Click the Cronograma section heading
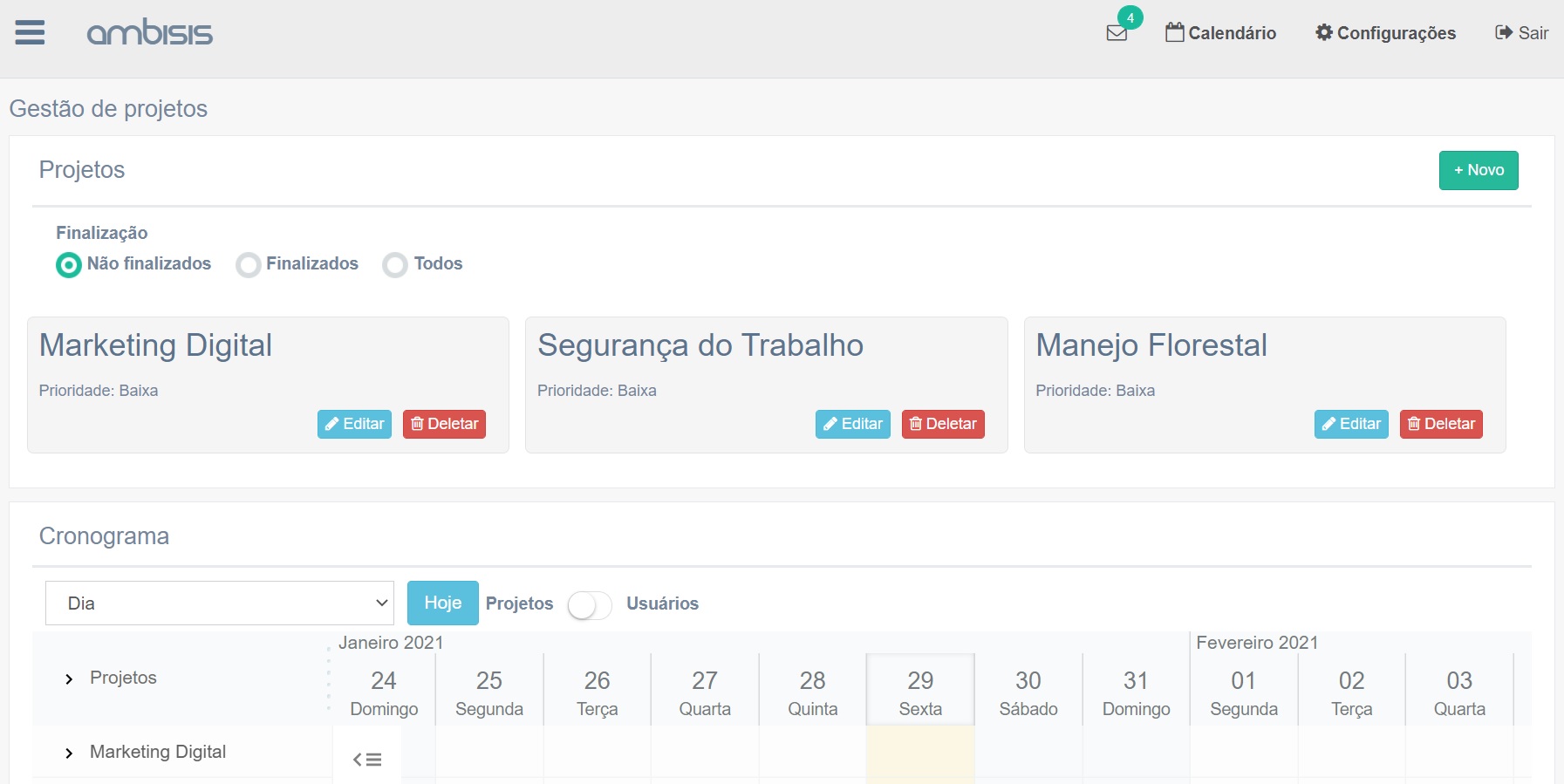 pyautogui.click(x=104, y=536)
